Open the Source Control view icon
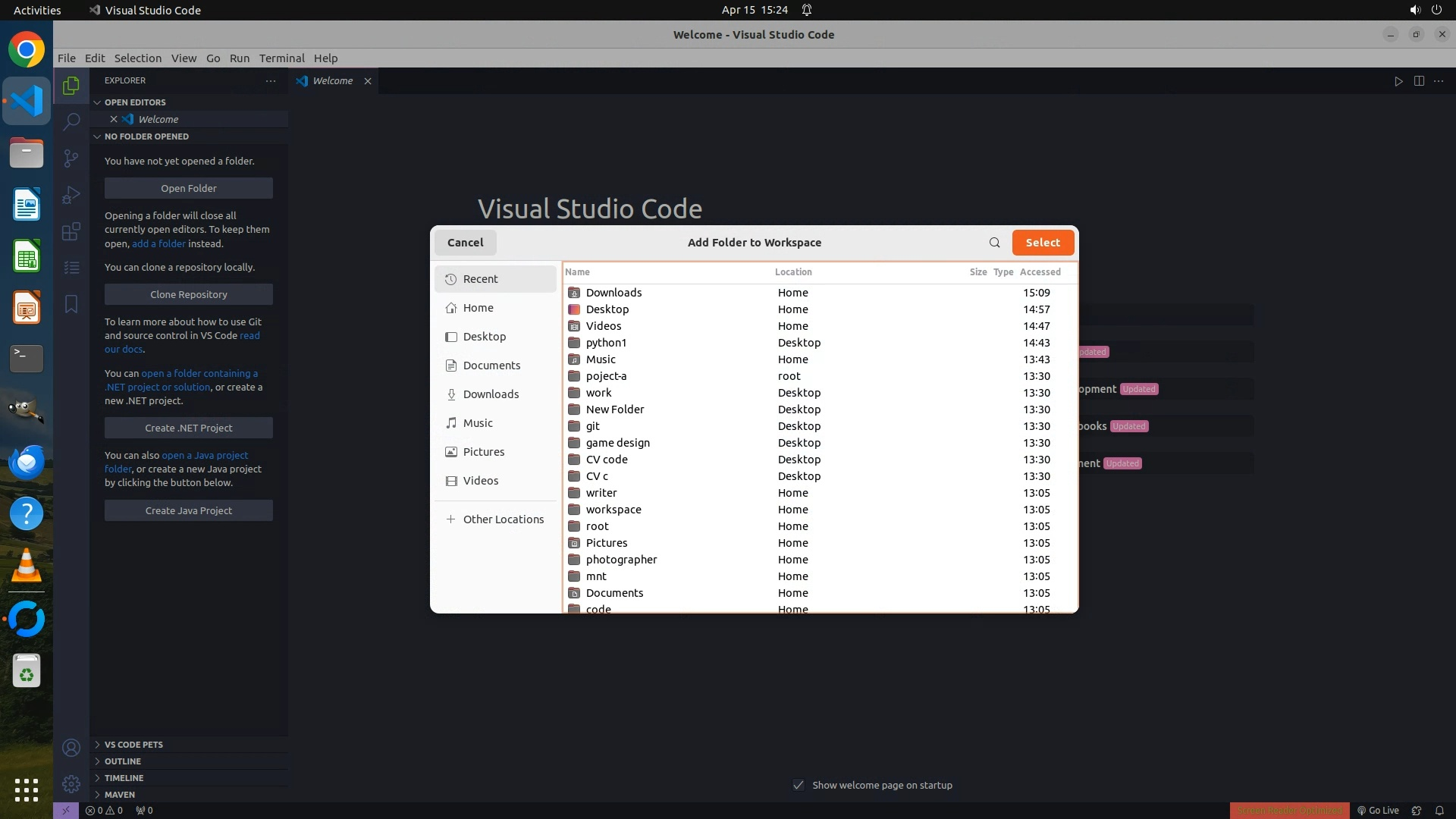The height and width of the screenshot is (819, 1456). point(71,158)
